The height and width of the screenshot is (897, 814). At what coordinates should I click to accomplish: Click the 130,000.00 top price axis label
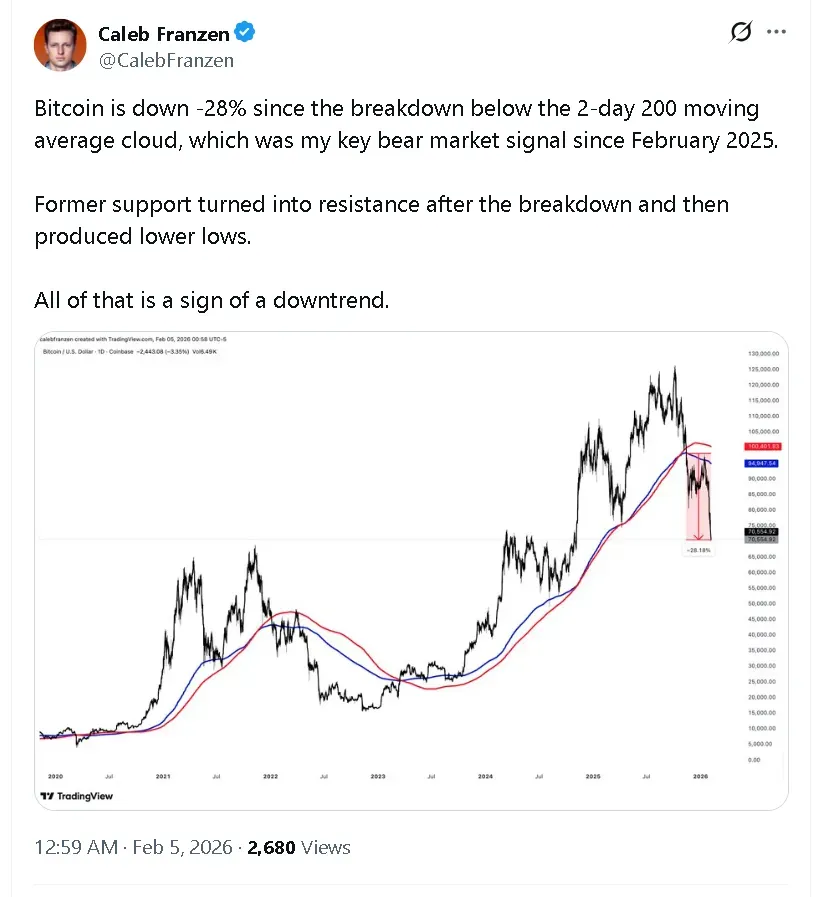click(x=762, y=355)
